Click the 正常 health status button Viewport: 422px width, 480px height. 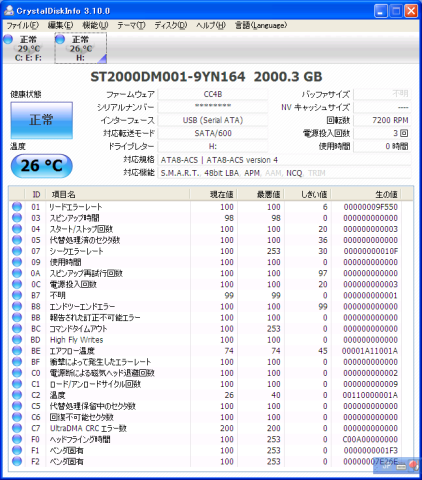tap(42, 120)
